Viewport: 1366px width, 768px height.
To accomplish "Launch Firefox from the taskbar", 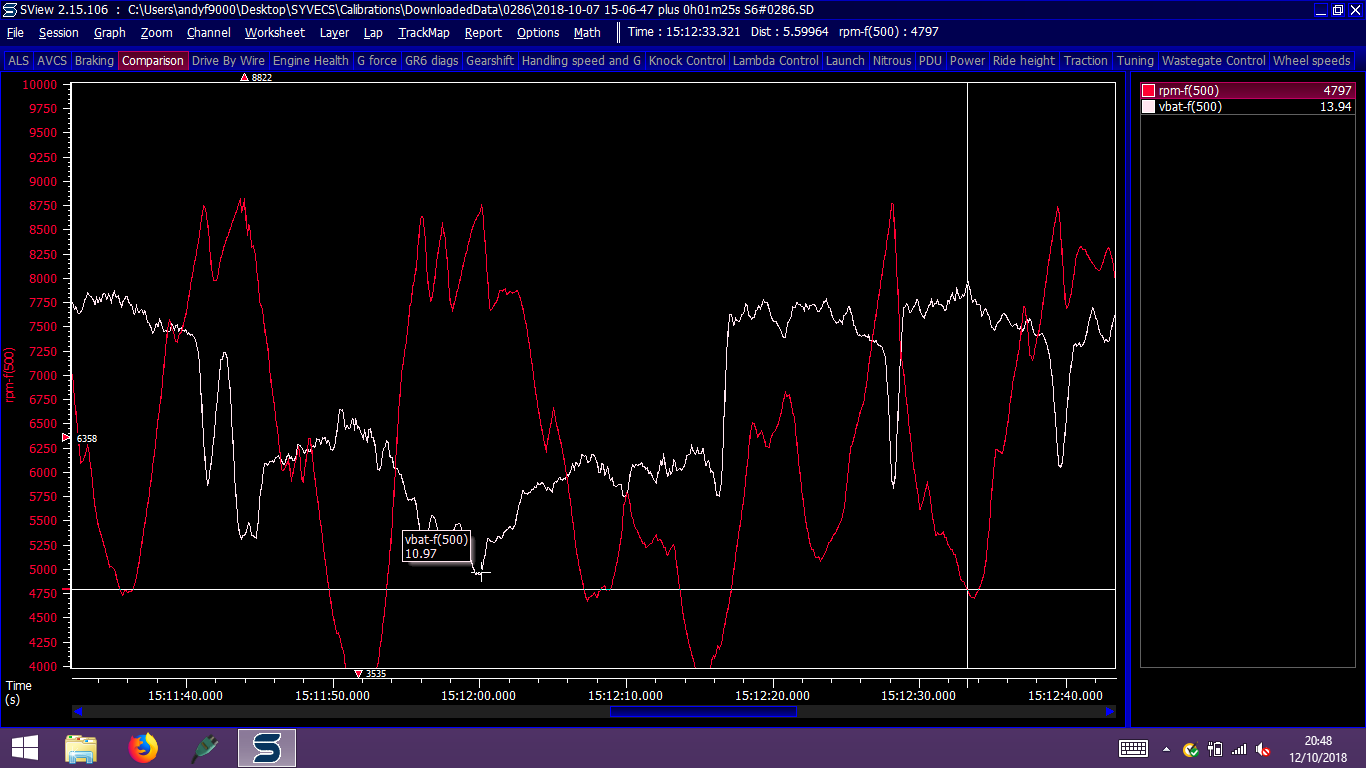I will coord(144,748).
